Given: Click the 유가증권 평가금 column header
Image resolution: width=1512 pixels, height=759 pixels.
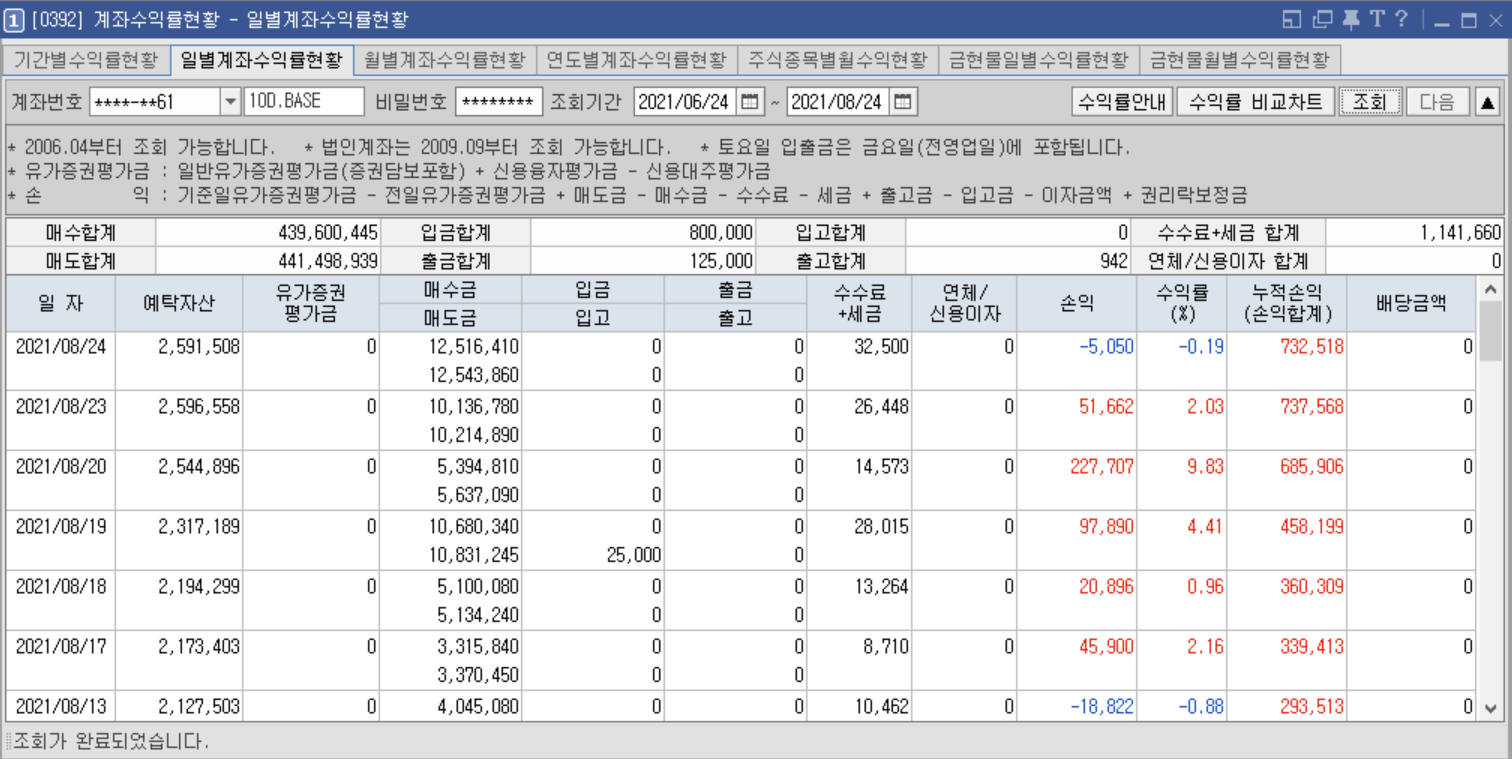Looking at the screenshot, I should click(311, 304).
